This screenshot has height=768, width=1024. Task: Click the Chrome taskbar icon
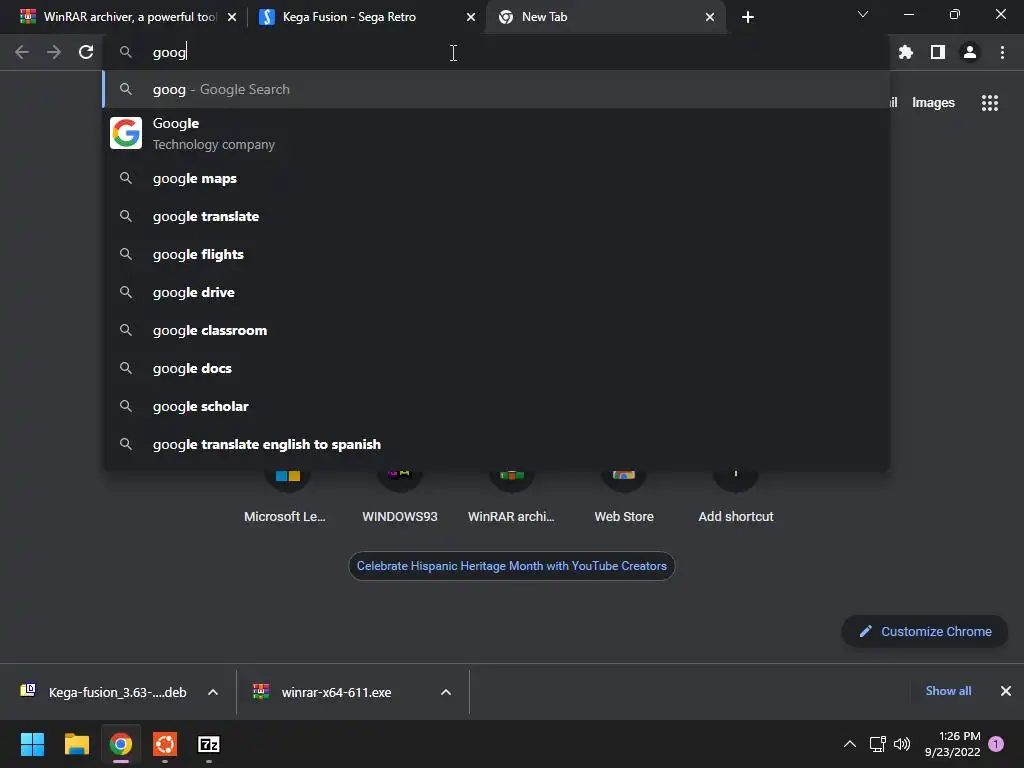(121, 744)
